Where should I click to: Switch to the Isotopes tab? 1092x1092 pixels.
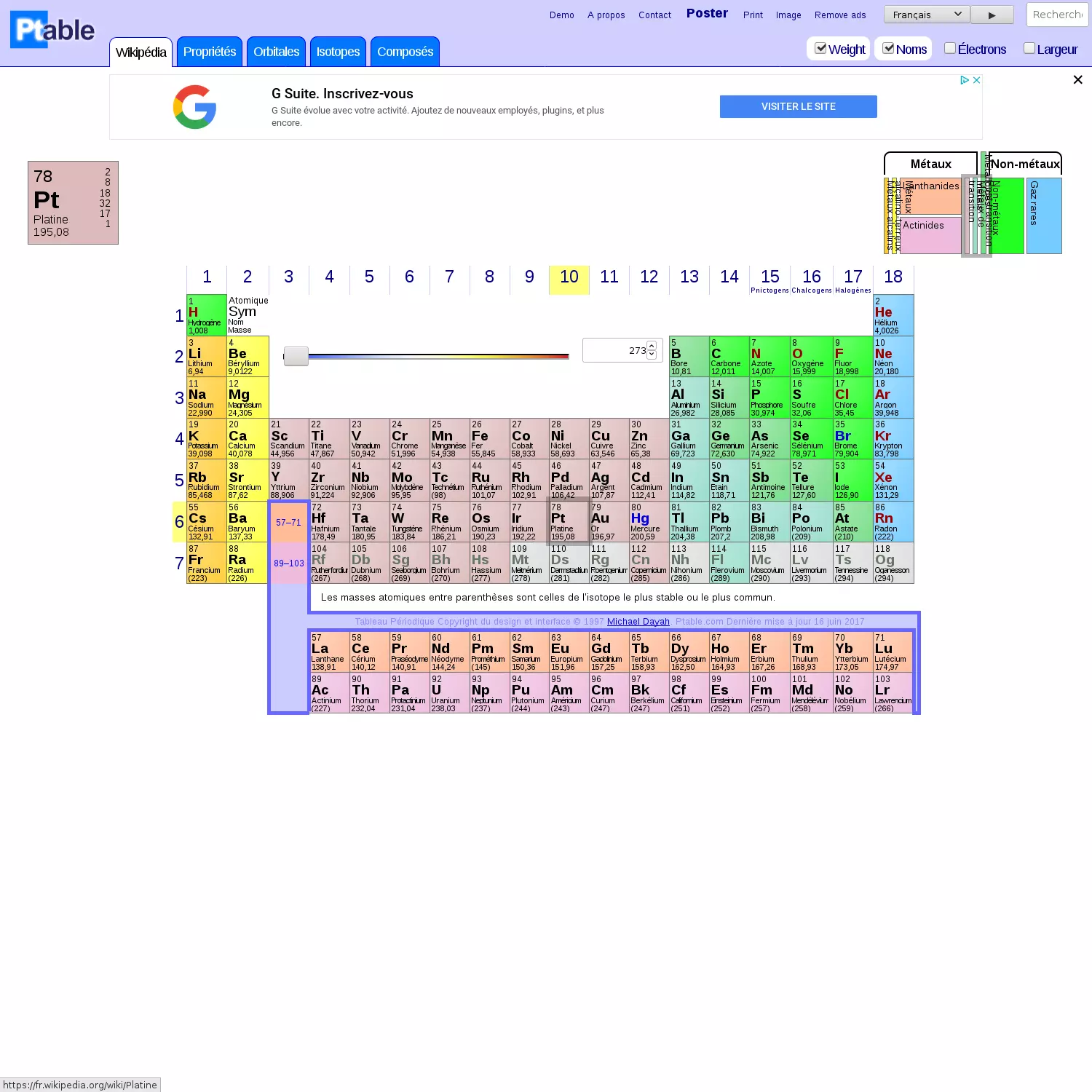tap(338, 52)
